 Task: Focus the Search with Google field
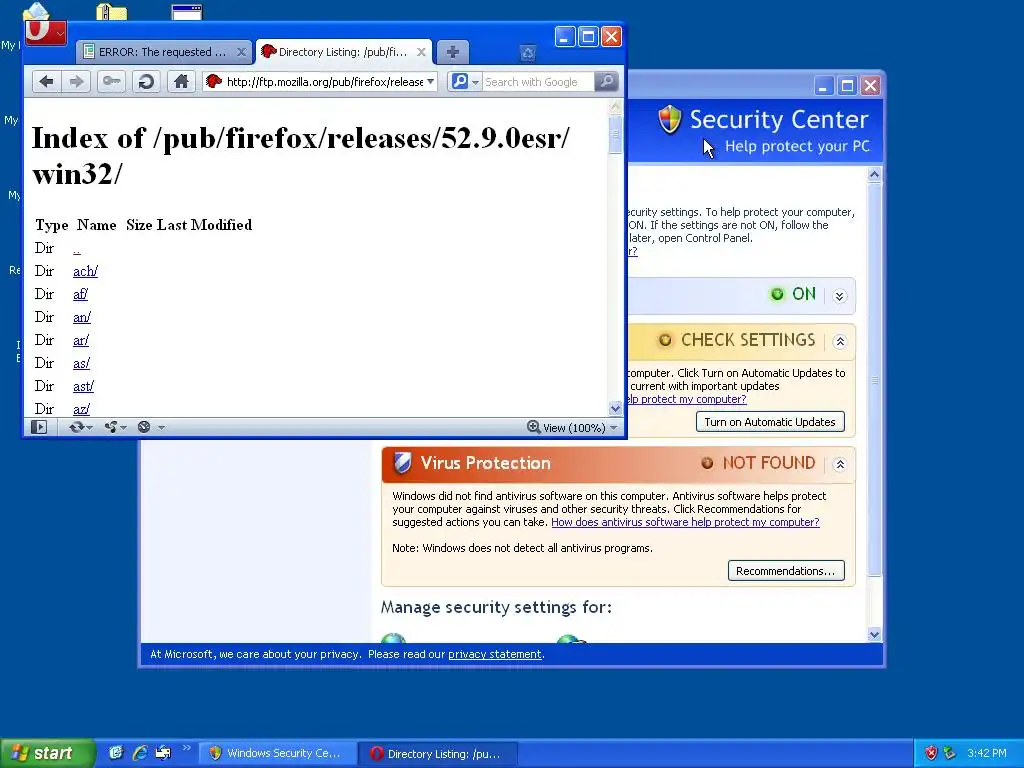537,82
